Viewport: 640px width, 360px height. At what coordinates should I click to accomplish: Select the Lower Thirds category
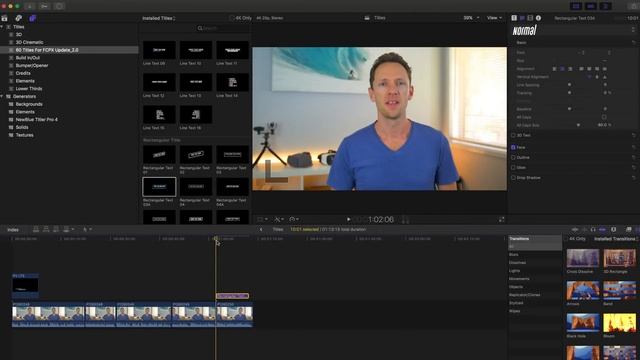pos(29,89)
